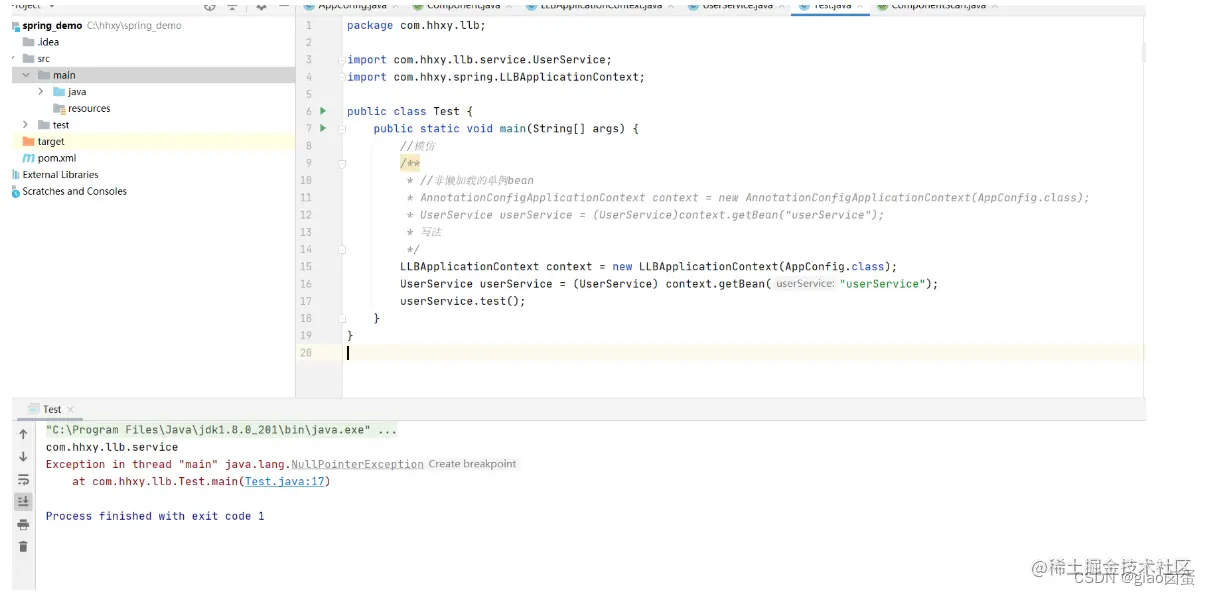
Task: Click the resources folder icon
Action: (60, 108)
